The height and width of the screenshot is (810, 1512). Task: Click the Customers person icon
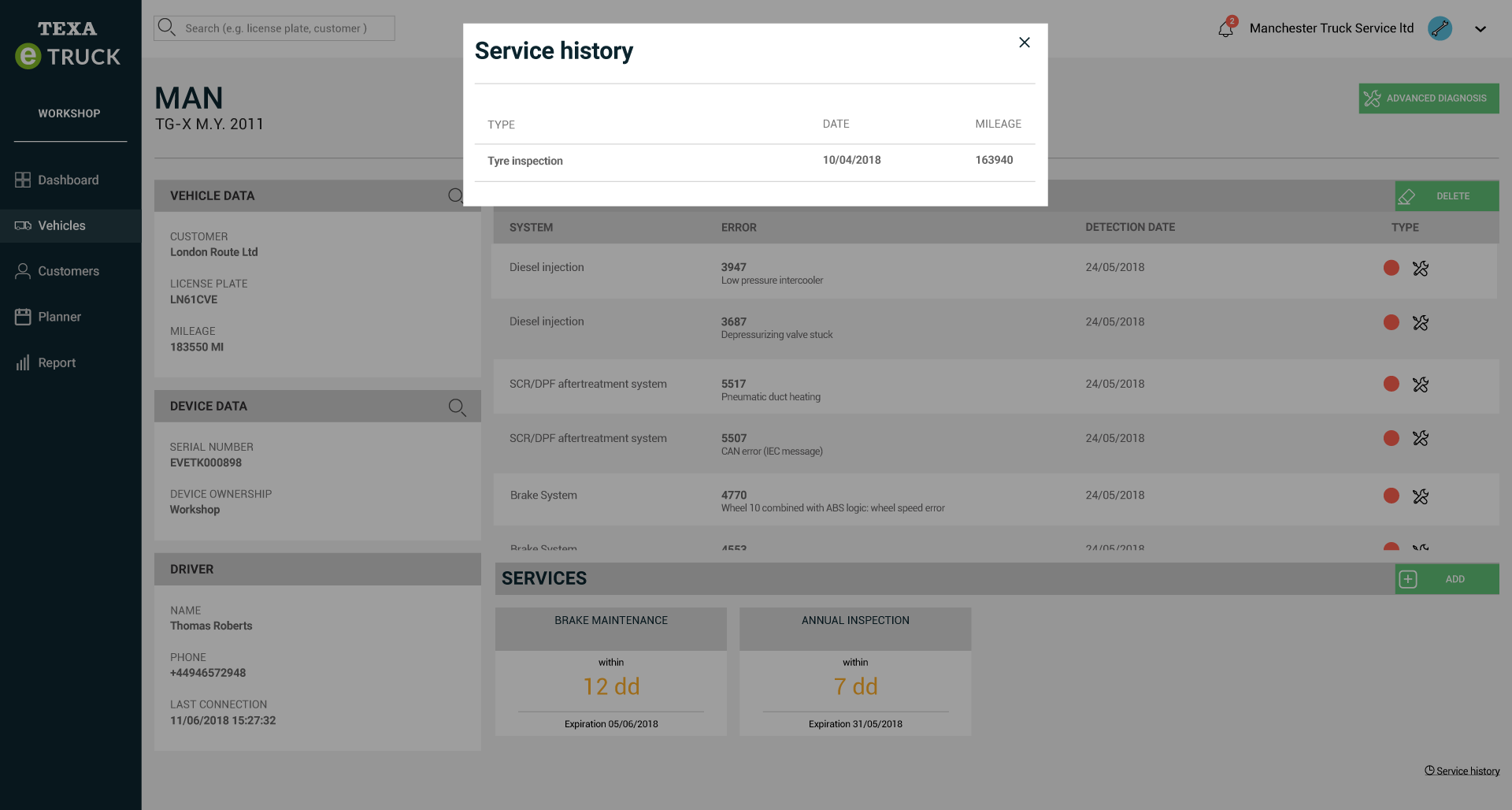23,271
